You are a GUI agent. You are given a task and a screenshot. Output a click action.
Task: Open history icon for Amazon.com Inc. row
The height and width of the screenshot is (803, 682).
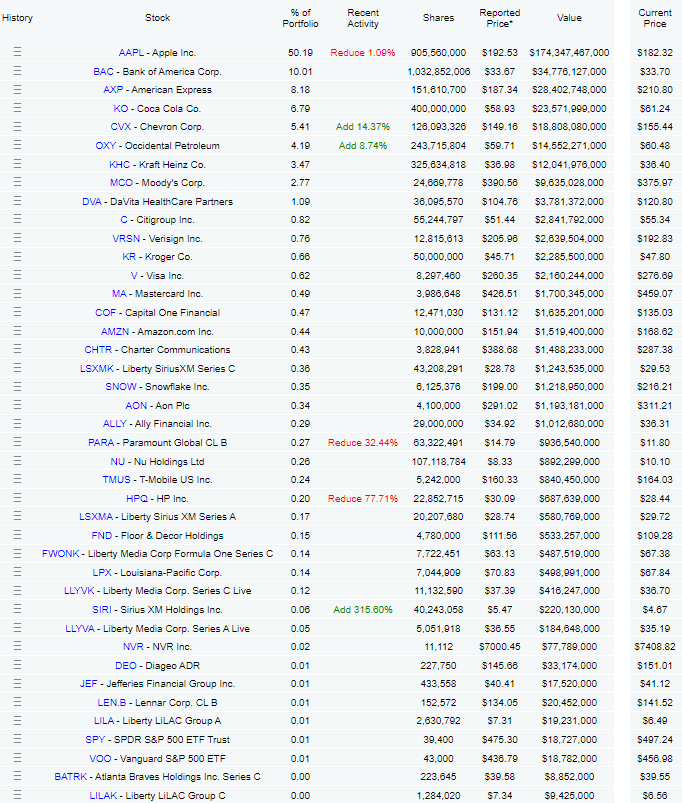17,331
